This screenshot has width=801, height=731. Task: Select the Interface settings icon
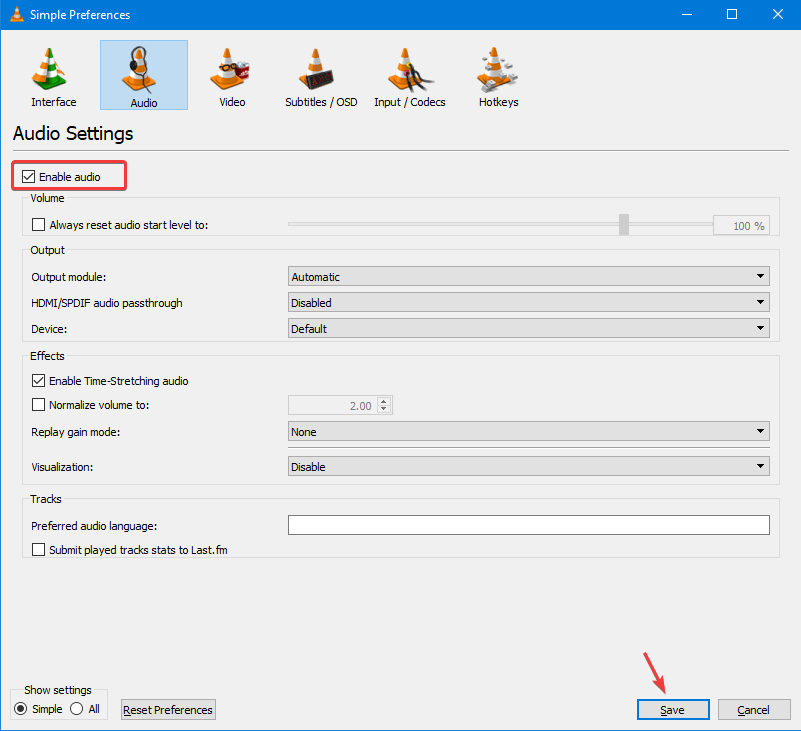pyautogui.click(x=52, y=75)
